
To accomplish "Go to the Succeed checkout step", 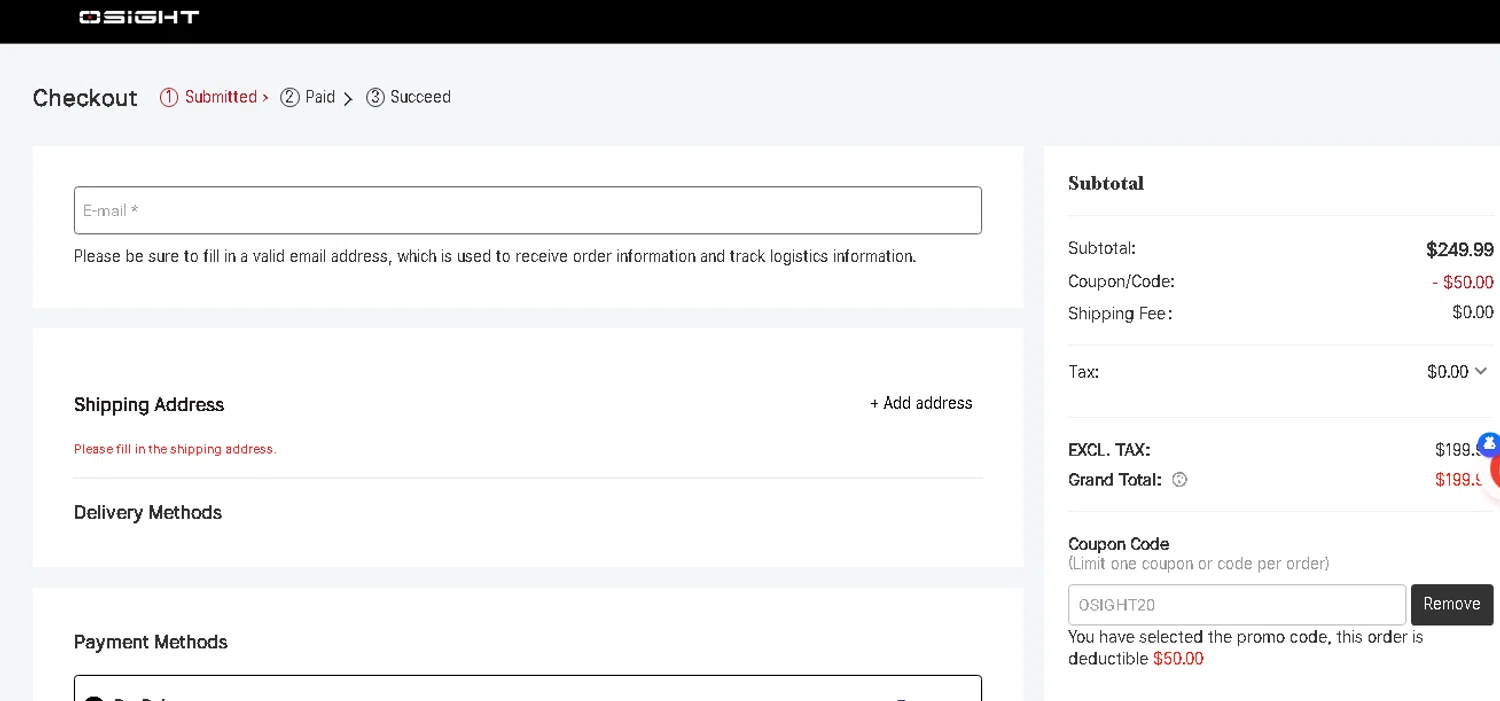I will (x=408, y=97).
